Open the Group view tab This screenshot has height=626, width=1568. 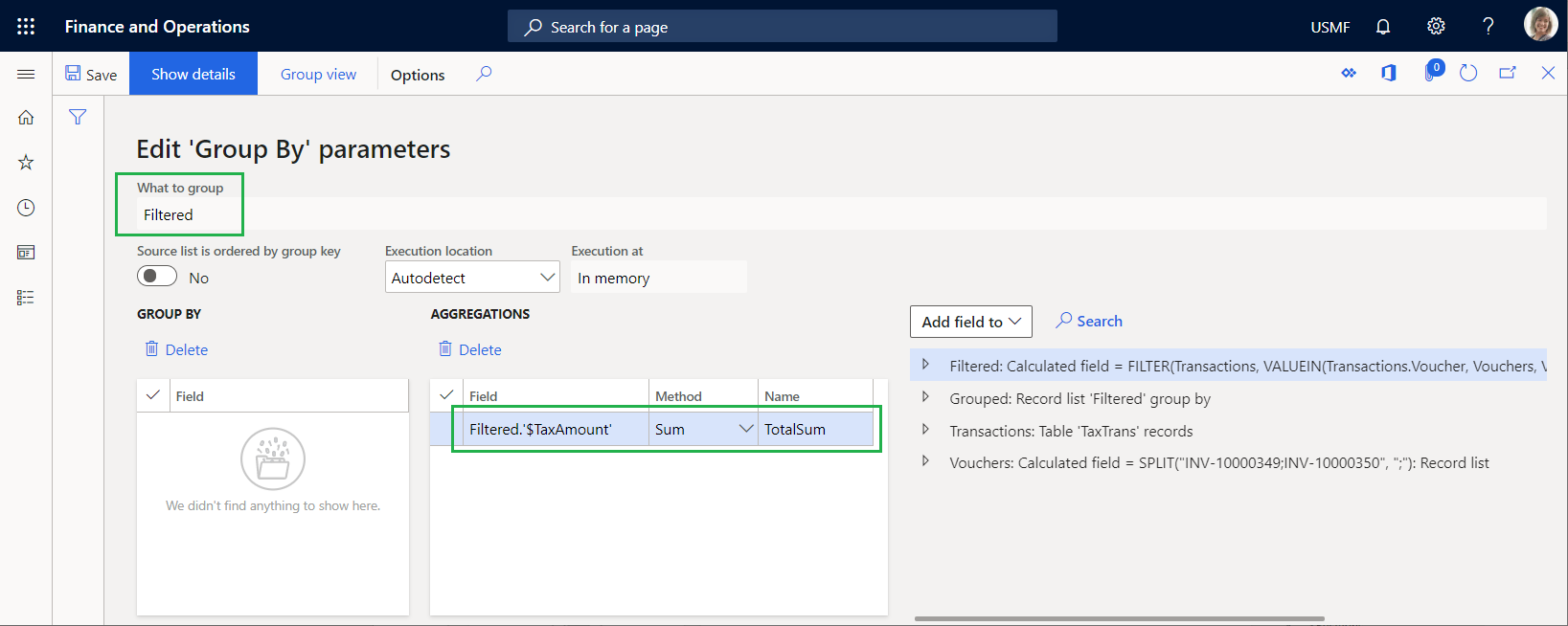point(318,74)
